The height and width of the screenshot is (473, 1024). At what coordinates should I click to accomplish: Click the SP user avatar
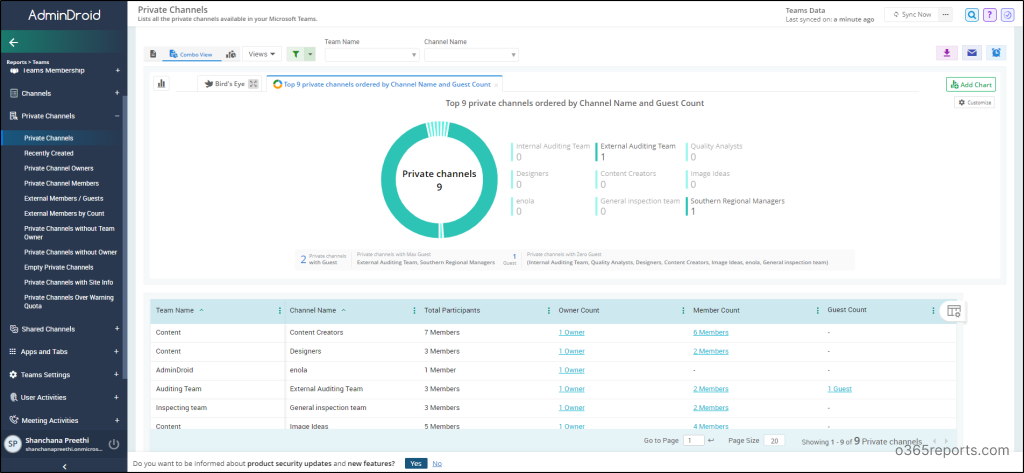[x=12, y=444]
